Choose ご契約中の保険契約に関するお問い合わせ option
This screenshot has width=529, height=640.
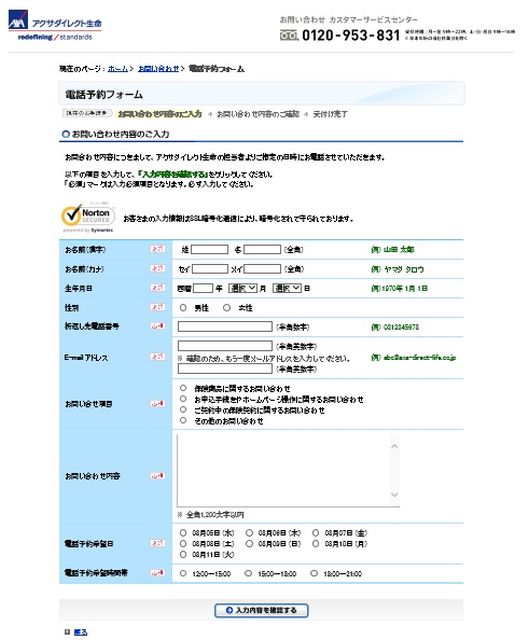click(183, 409)
